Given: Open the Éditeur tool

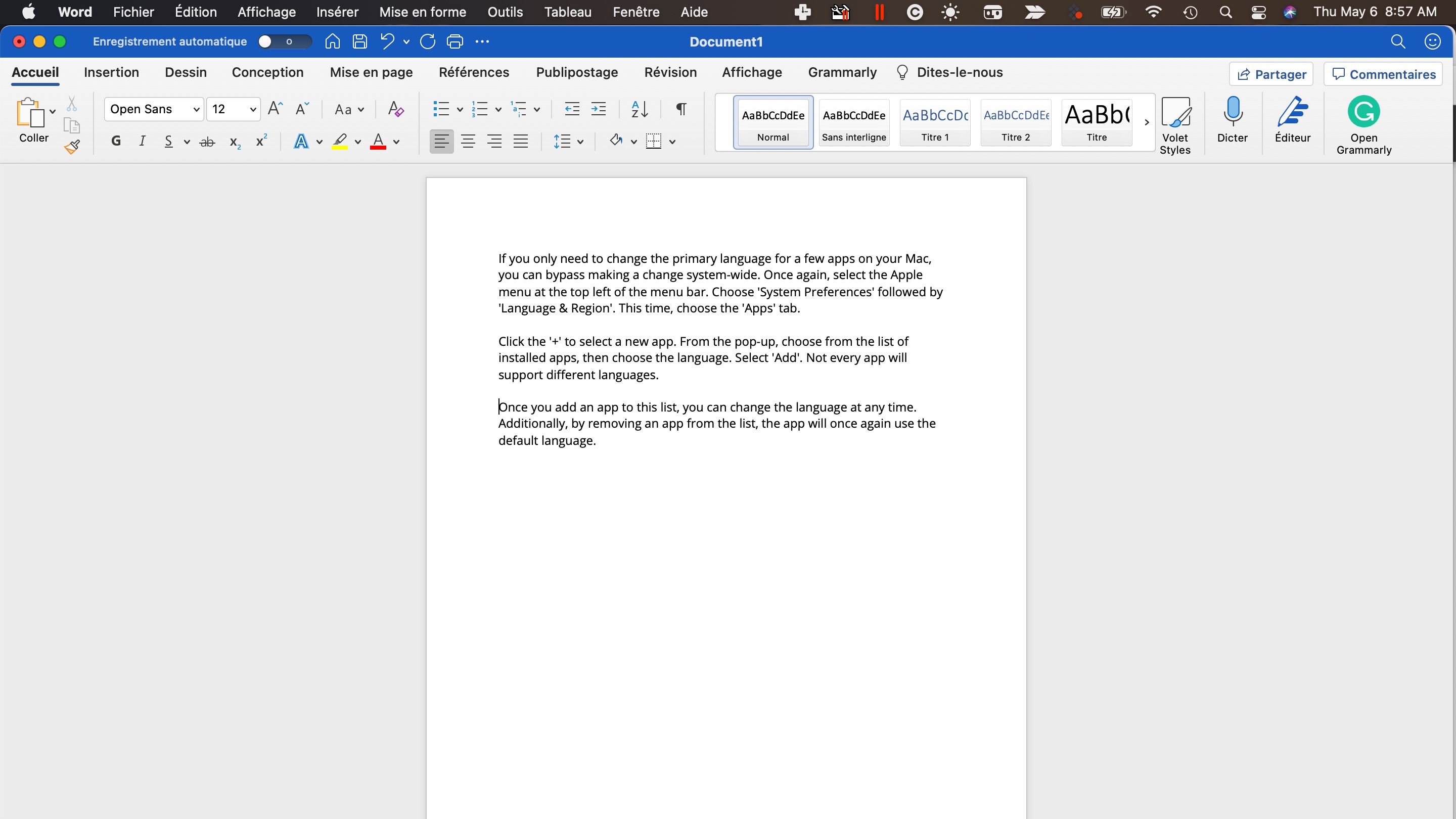Looking at the screenshot, I should (1293, 120).
